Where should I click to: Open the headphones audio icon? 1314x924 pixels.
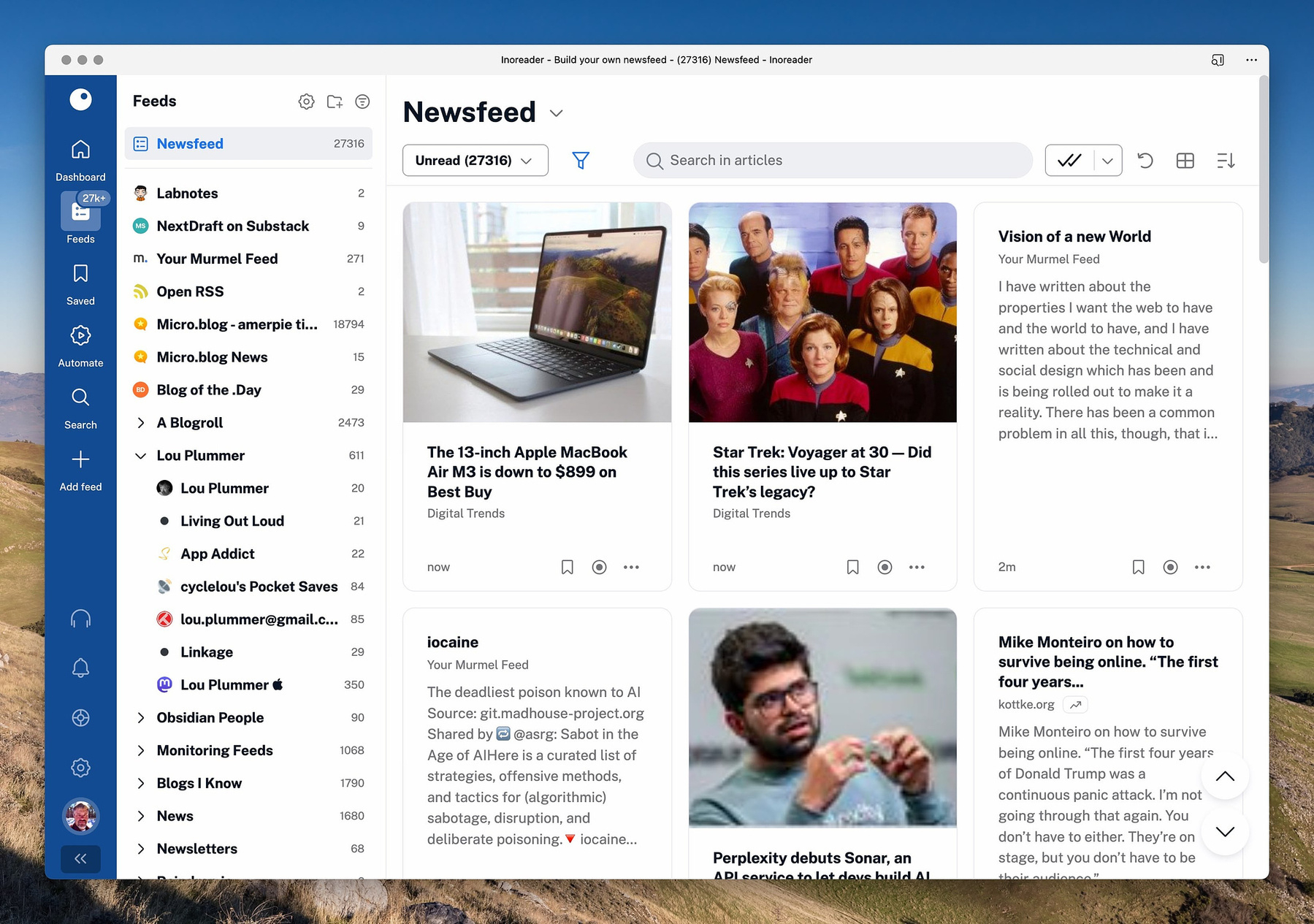[x=80, y=619]
